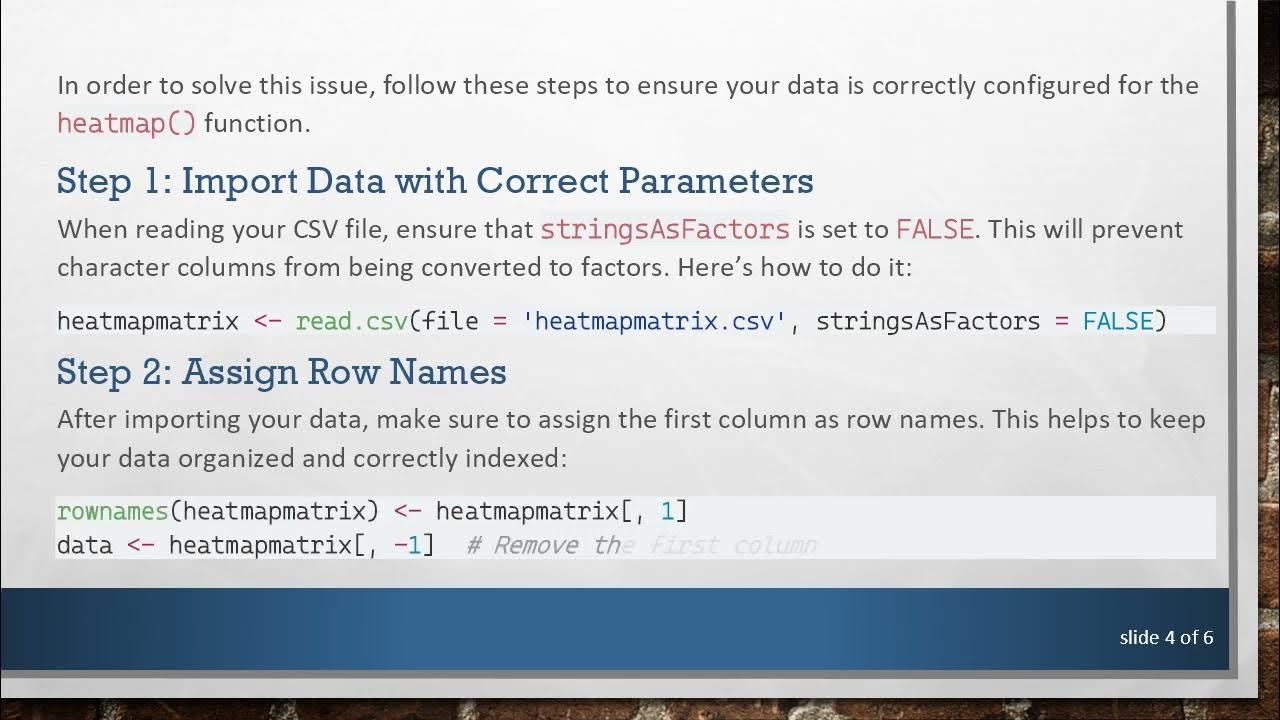
Task: Click the sentence beginning After importing your data
Action: coord(630,419)
